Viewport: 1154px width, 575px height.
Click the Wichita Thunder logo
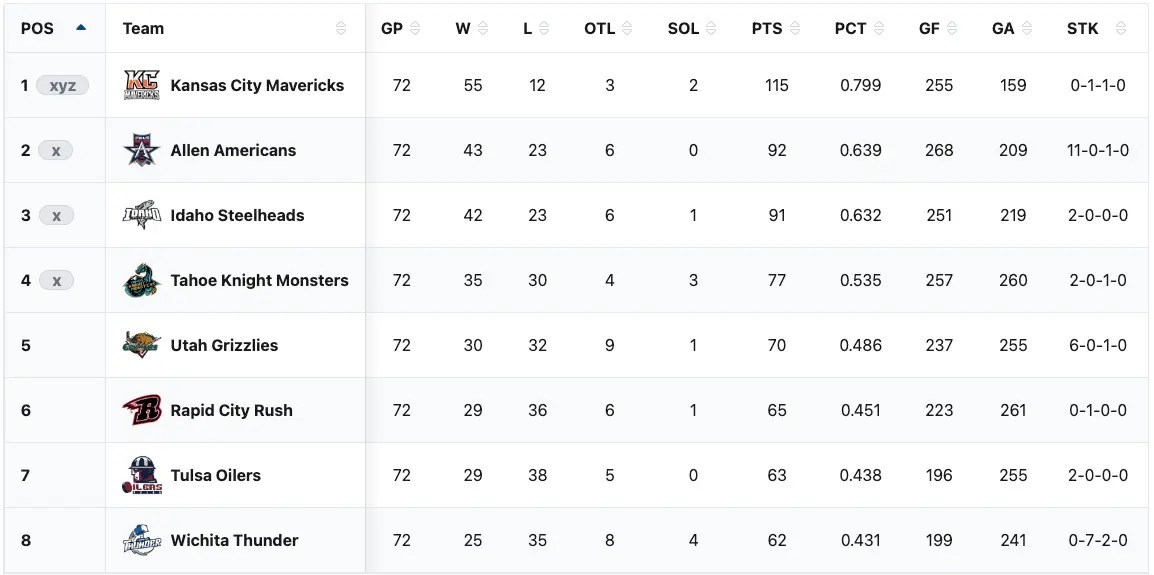point(141,541)
